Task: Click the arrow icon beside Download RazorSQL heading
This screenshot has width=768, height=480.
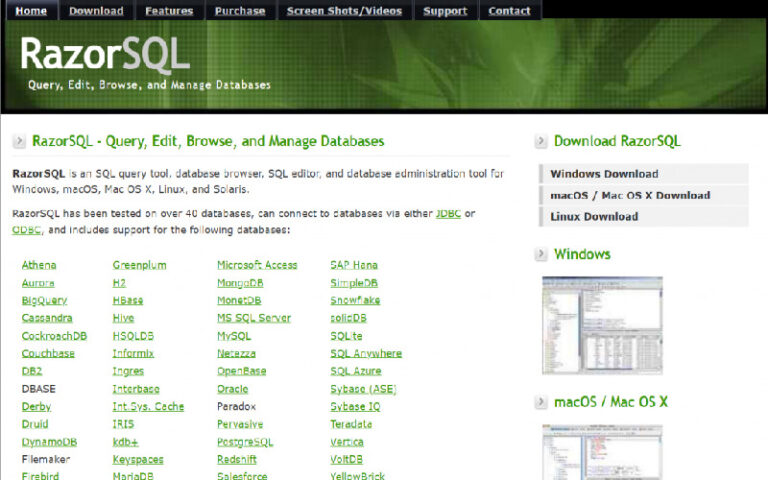Action: tap(541, 142)
